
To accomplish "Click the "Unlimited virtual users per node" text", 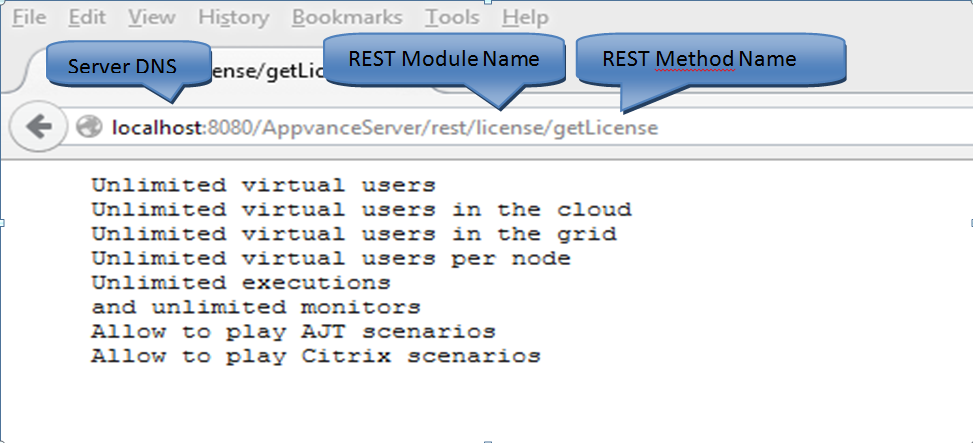I will click(x=331, y=259).
